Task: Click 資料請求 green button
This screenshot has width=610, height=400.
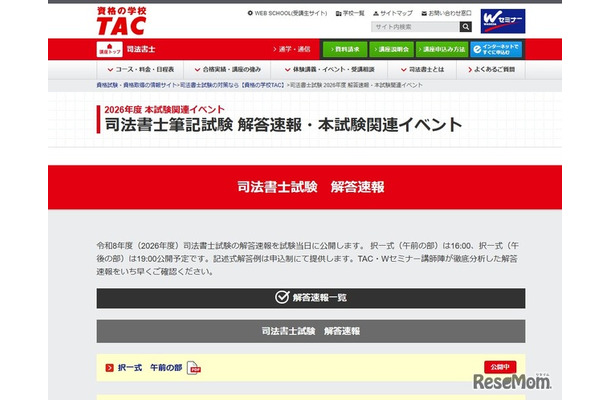Action: point(345,49)
